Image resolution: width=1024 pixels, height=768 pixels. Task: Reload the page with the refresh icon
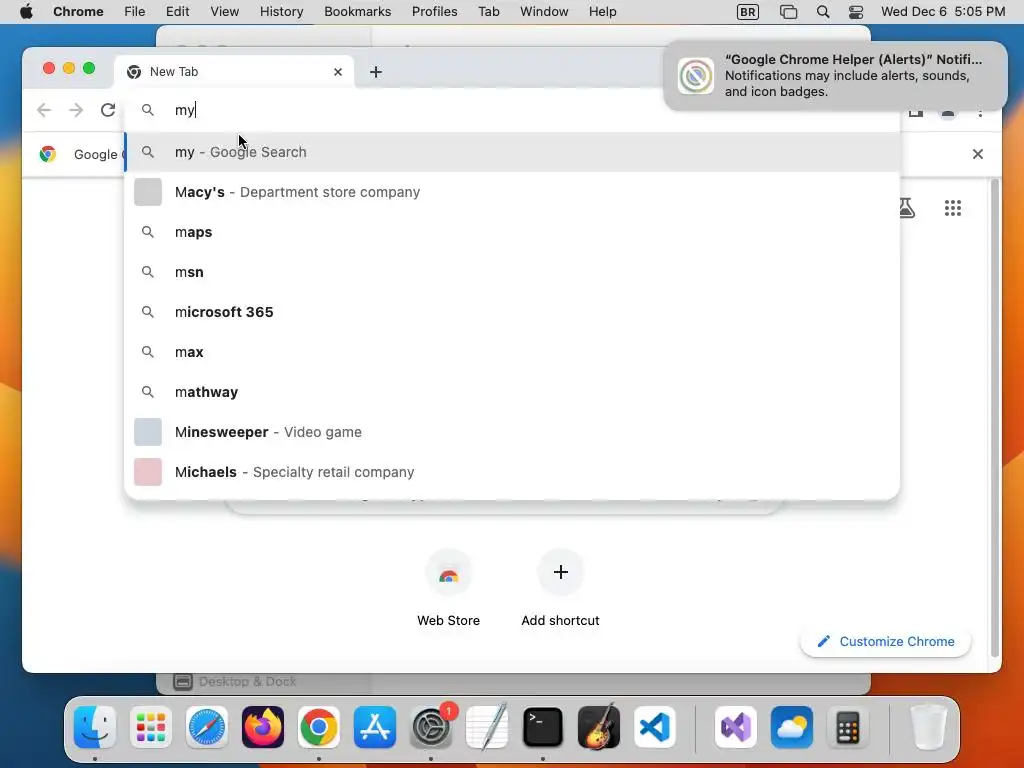click(108, 110)
